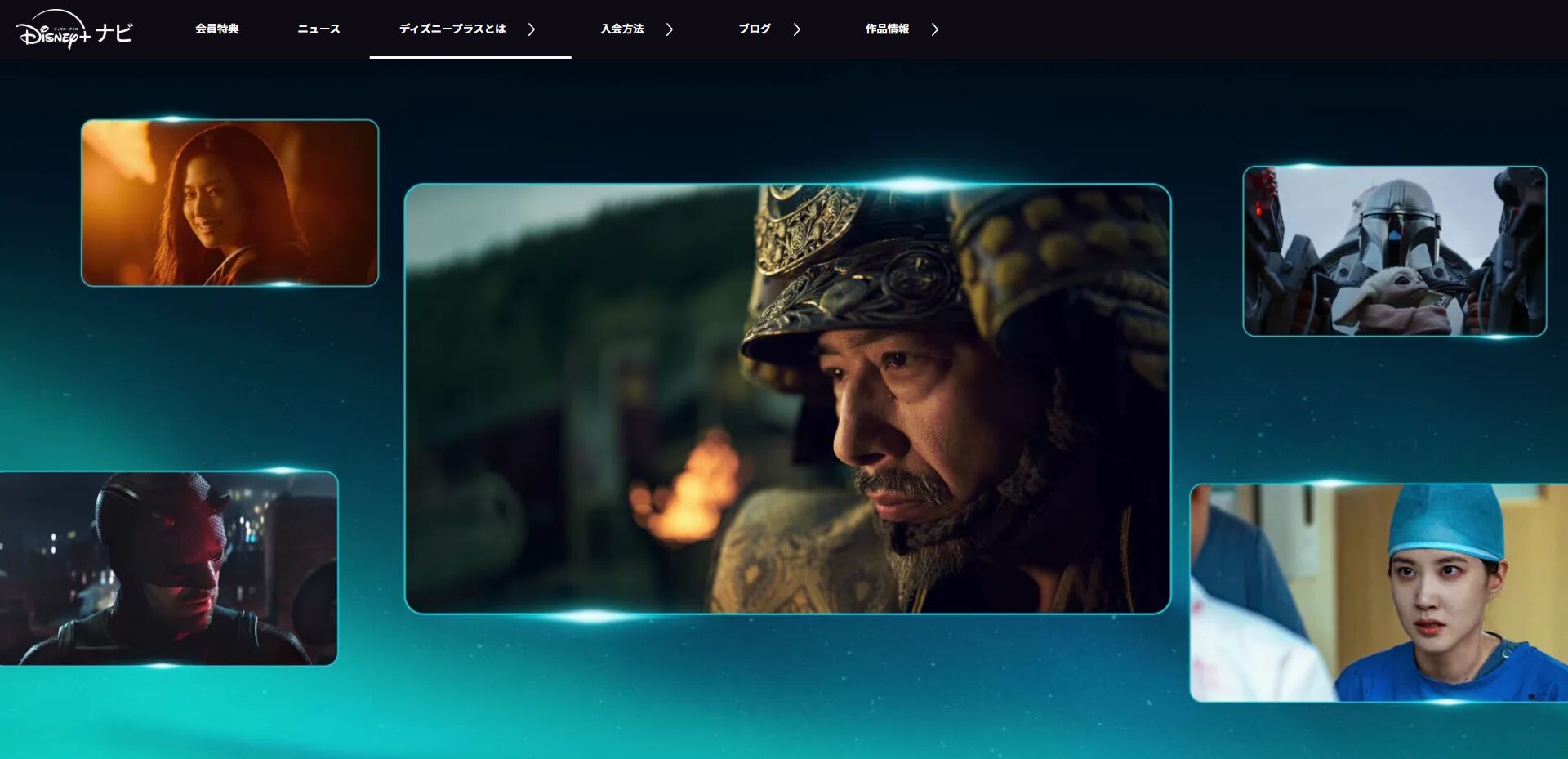Expand the chevron beside ブログ

tap(797, 29)
